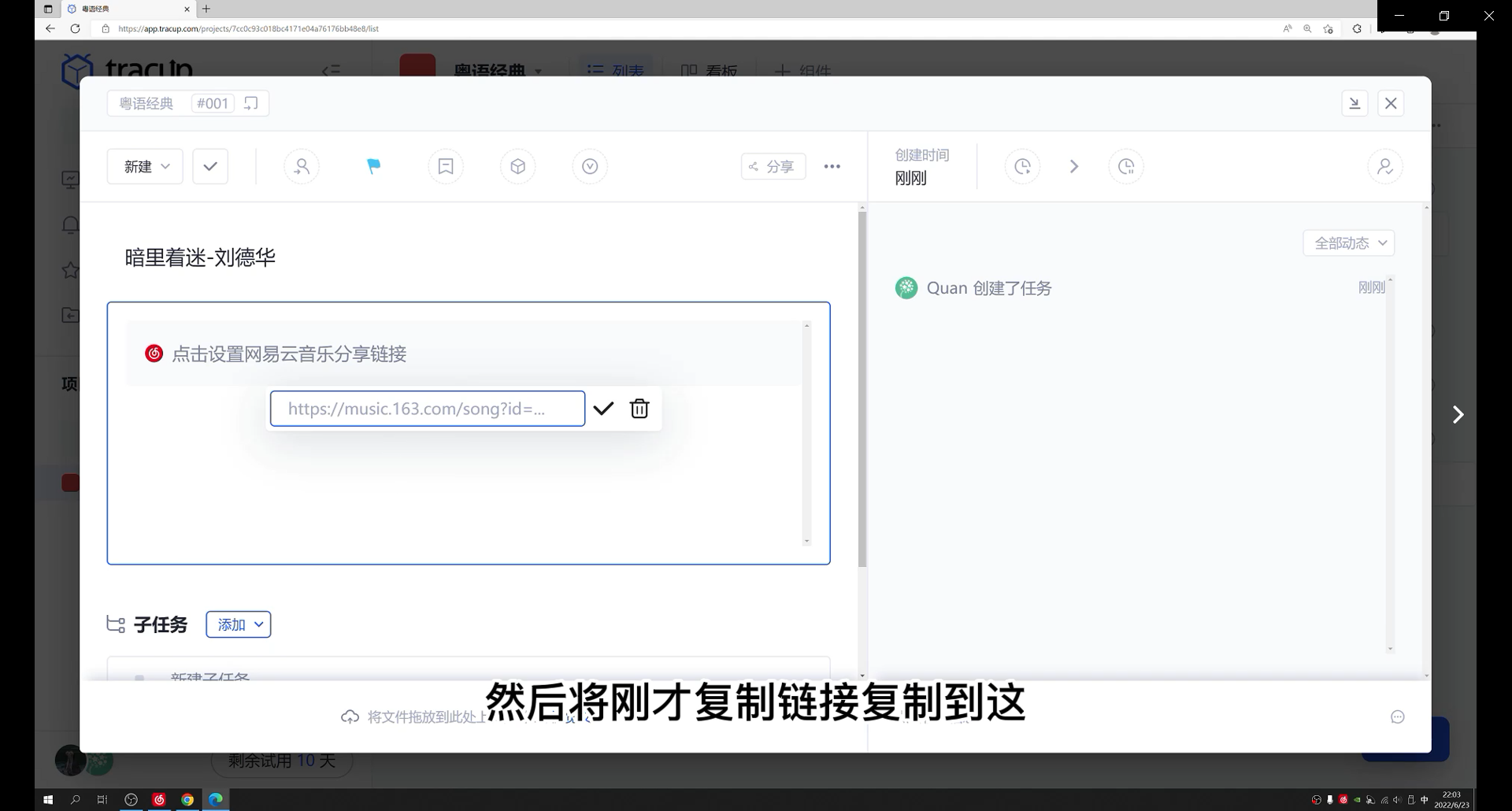This screenshot has width=1512, height=811.
Task: Click the bookmark tag icon in toolbar
Action: click(x=446, y=166)
